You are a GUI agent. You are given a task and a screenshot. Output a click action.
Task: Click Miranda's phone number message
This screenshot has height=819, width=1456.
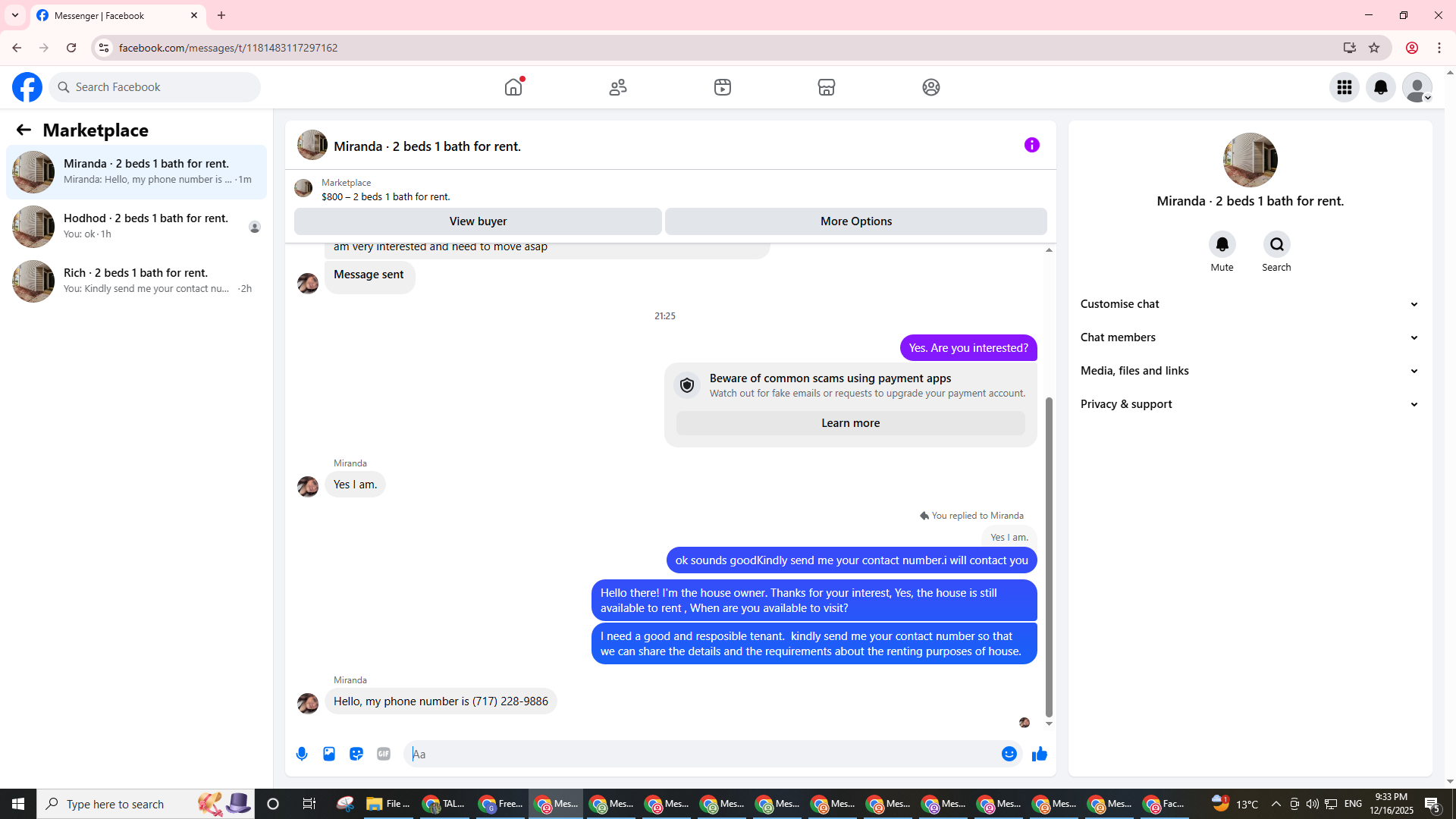441,701
